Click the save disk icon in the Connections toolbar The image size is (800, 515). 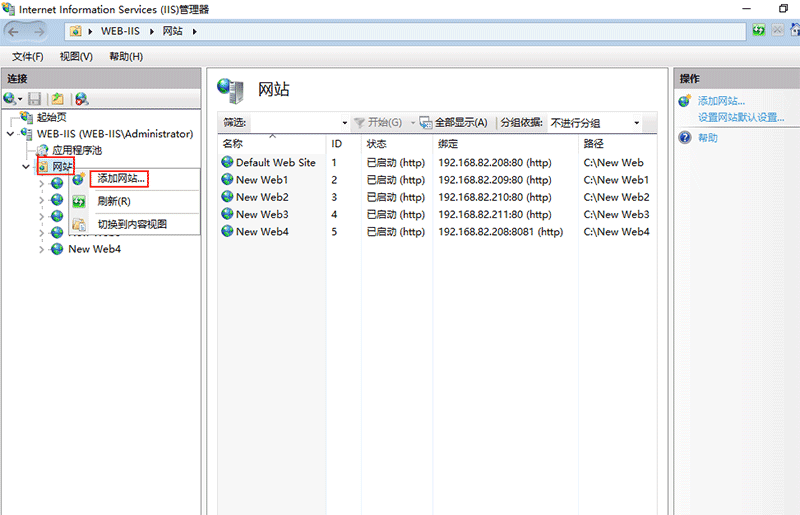click(34, 99)
